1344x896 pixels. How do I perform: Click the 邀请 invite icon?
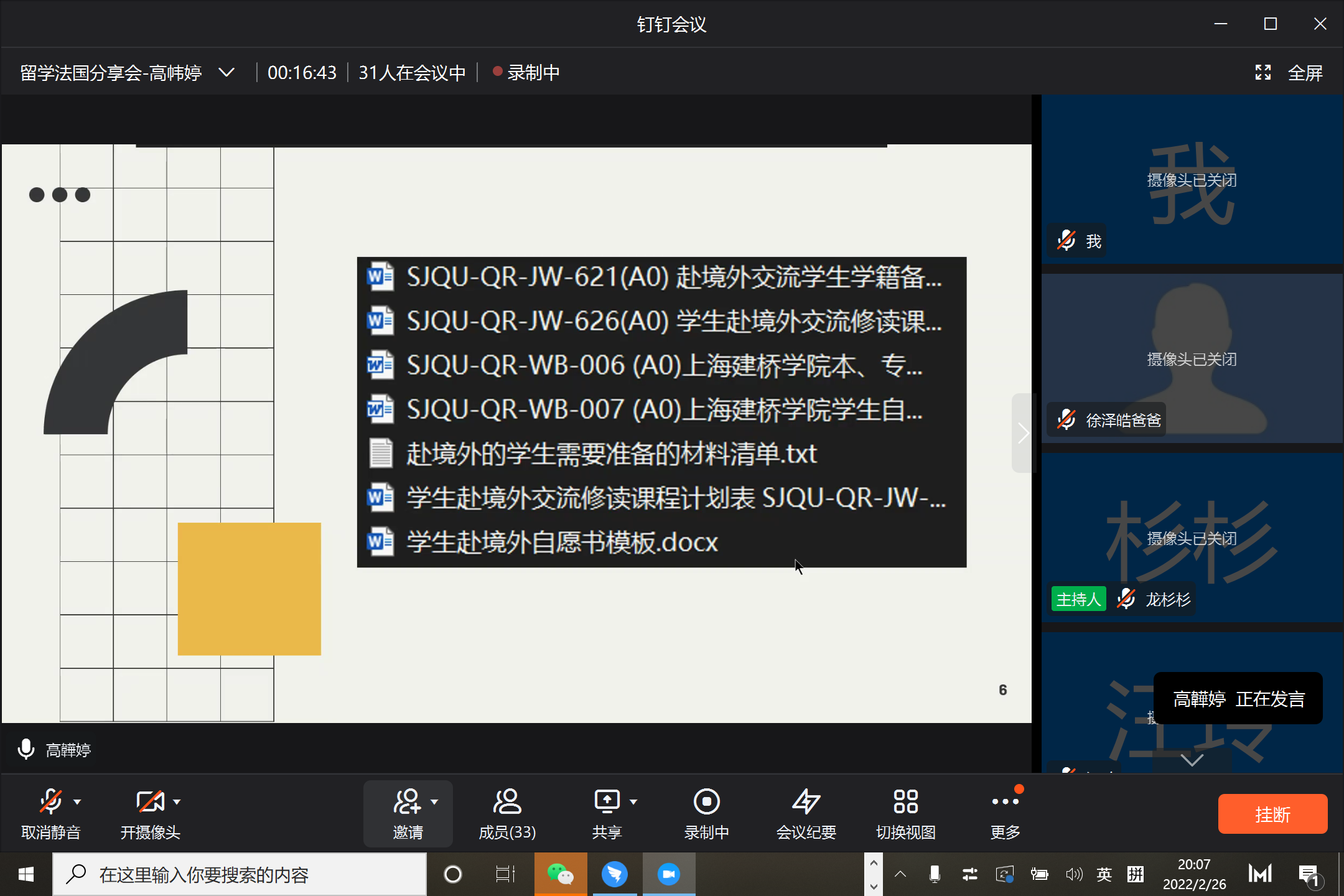408,803
